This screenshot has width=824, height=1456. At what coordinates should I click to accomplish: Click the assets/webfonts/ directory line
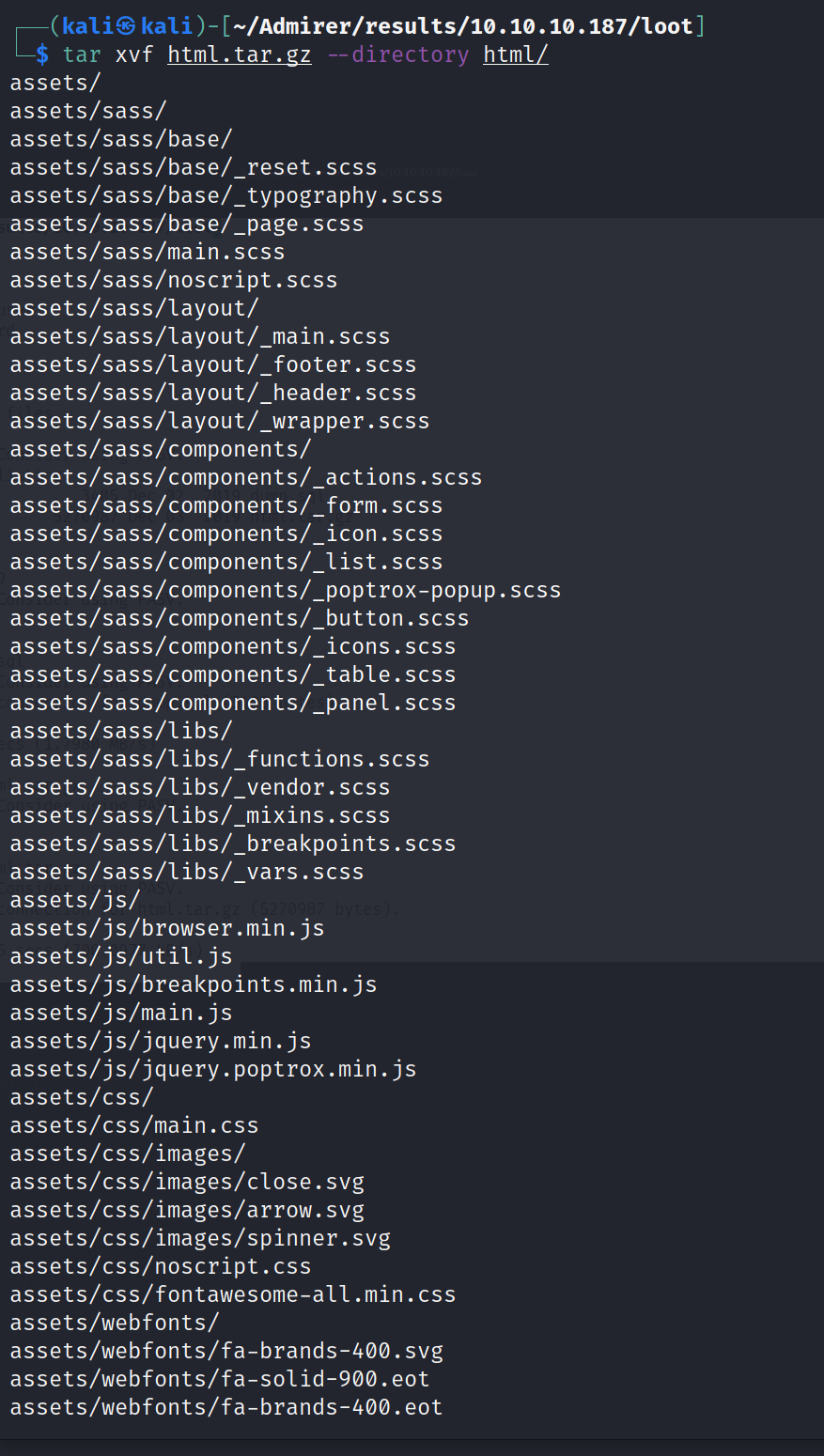point(114,1323)
